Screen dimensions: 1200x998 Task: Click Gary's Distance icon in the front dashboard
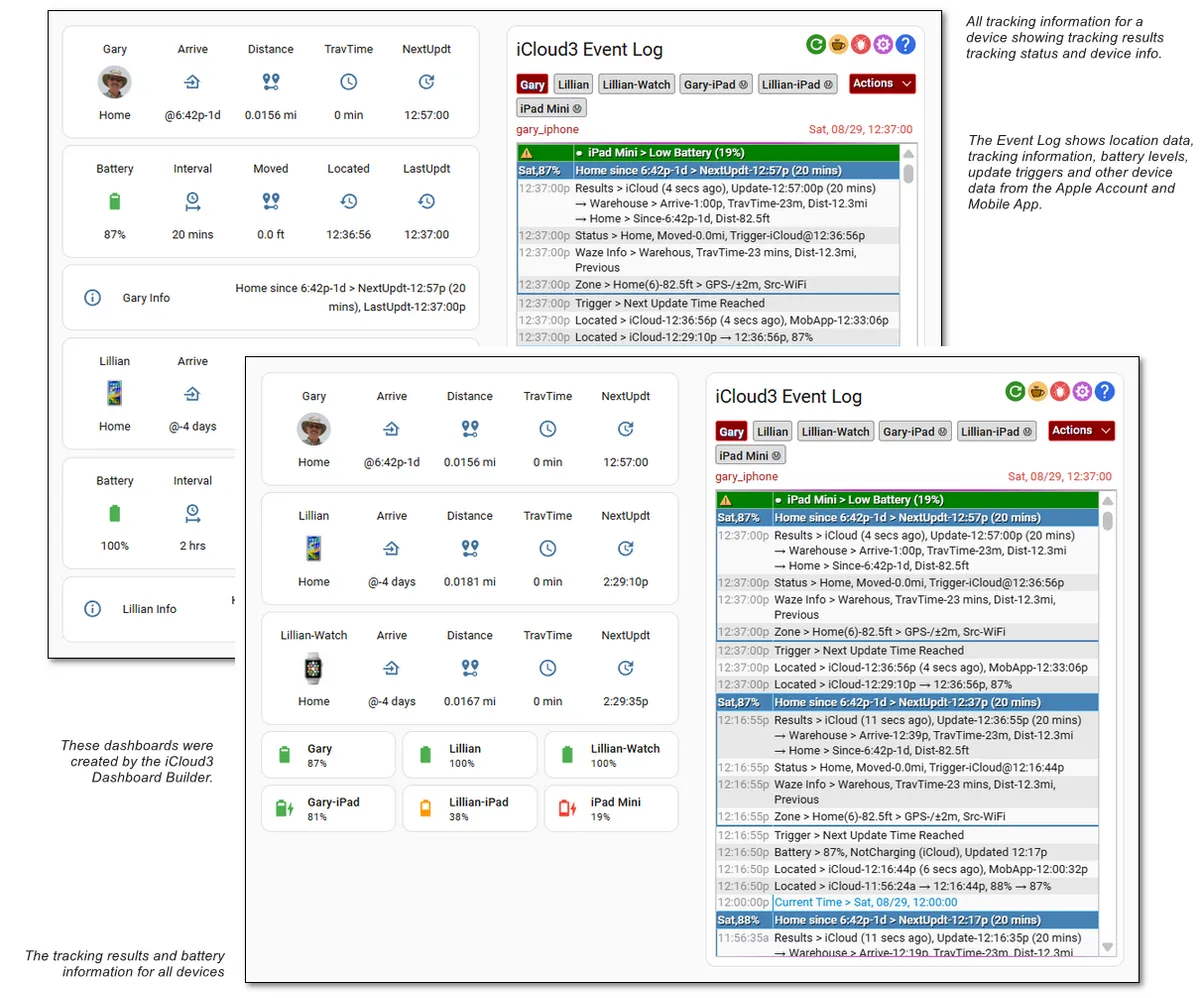click(470, 429)
